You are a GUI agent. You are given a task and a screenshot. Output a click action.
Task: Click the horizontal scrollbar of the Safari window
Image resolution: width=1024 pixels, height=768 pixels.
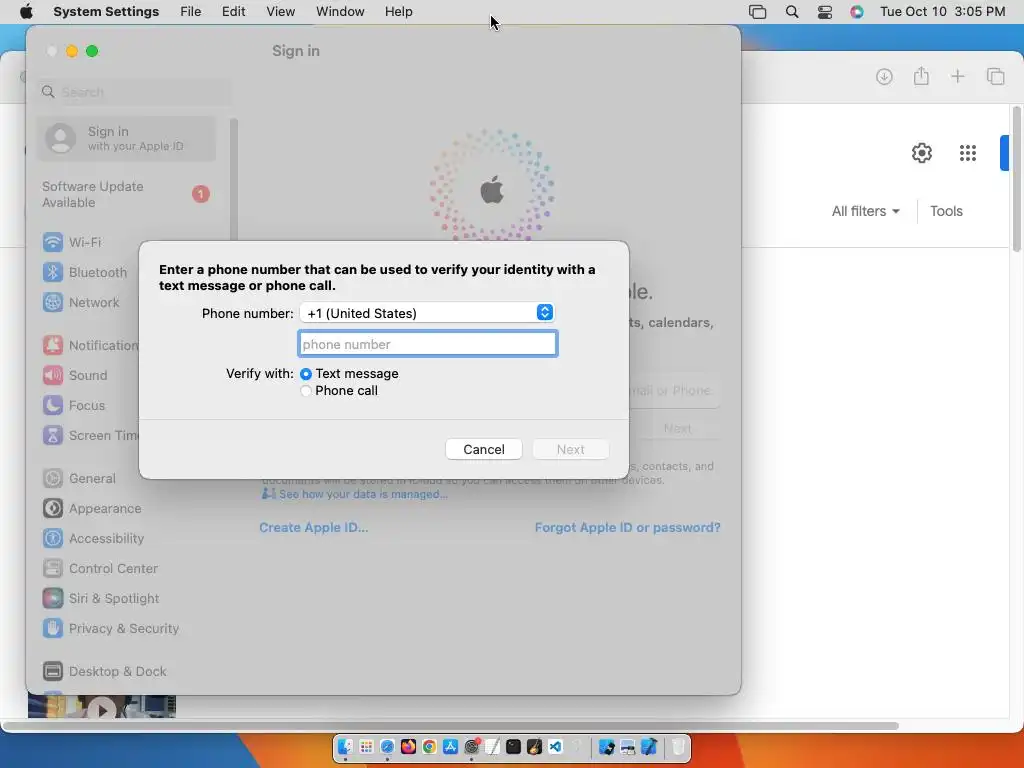point(451,726)
